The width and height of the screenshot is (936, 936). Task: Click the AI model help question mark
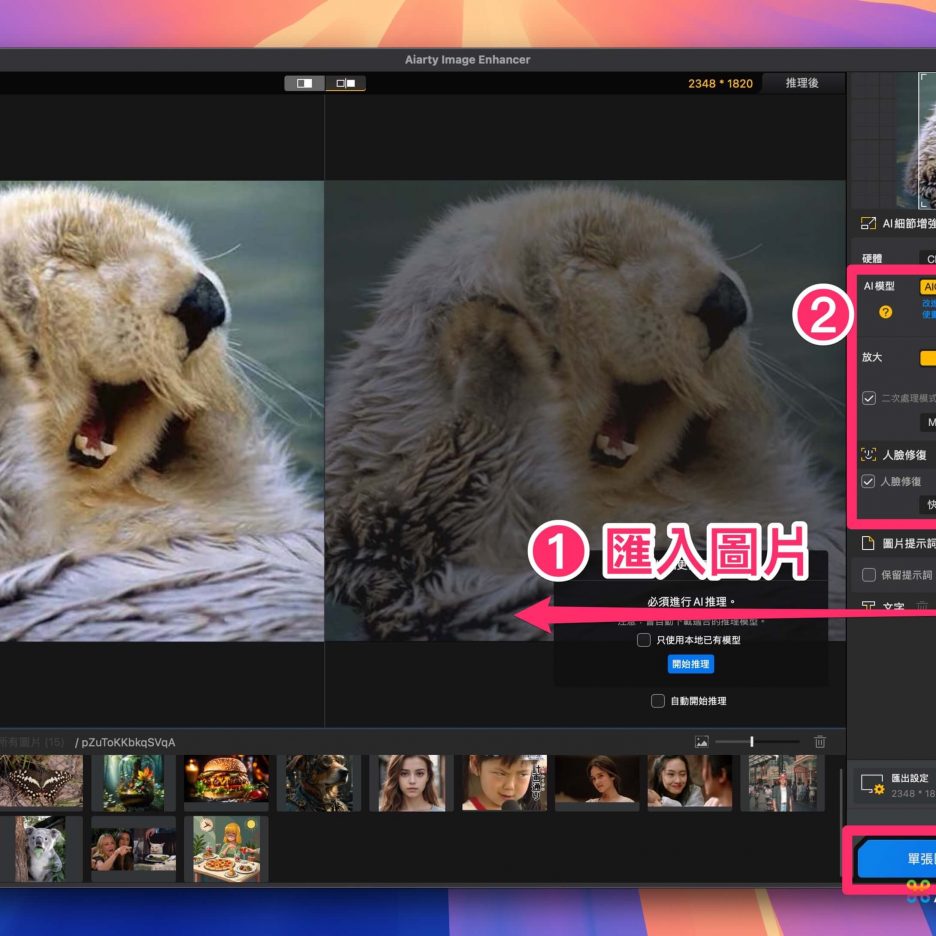click(885, 312)
